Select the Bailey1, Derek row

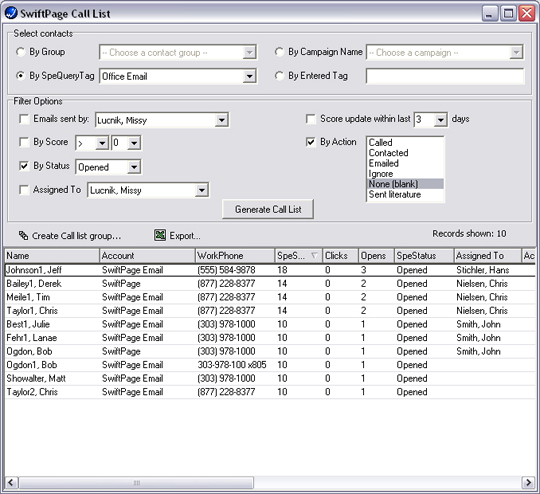coord(270,284)
